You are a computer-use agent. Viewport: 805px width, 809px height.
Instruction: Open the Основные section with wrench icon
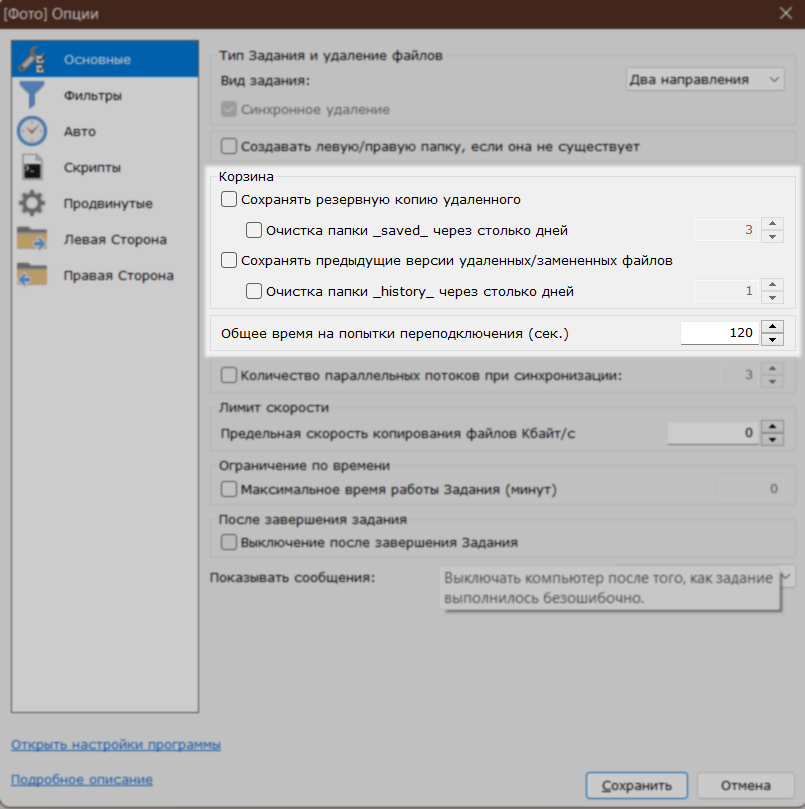(x=105, y=59)
